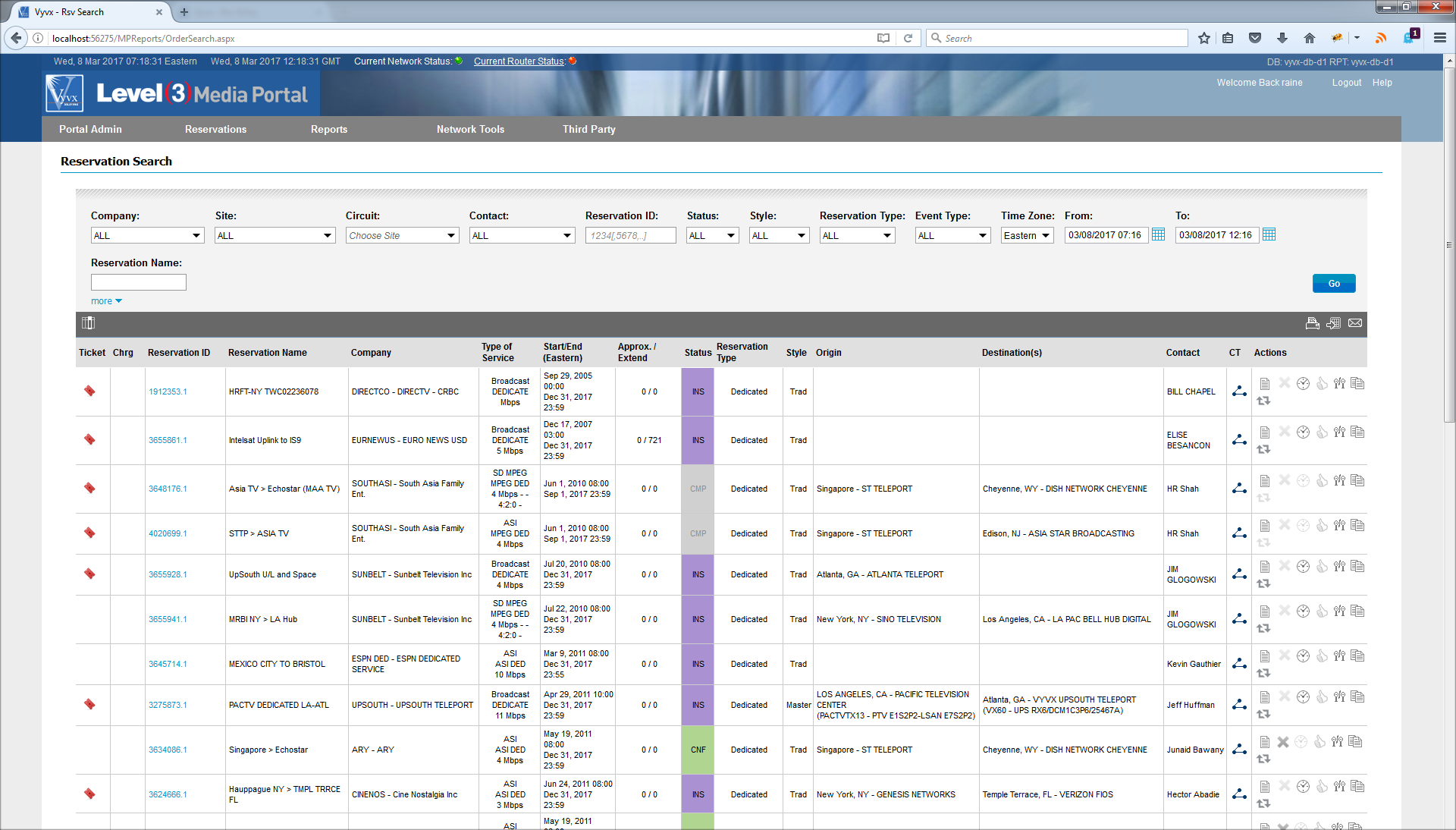Image resolution: width=1456 pixels, height=830 pixels.
Task: Click the Reservation Name input field
Action: click(138, 282)
